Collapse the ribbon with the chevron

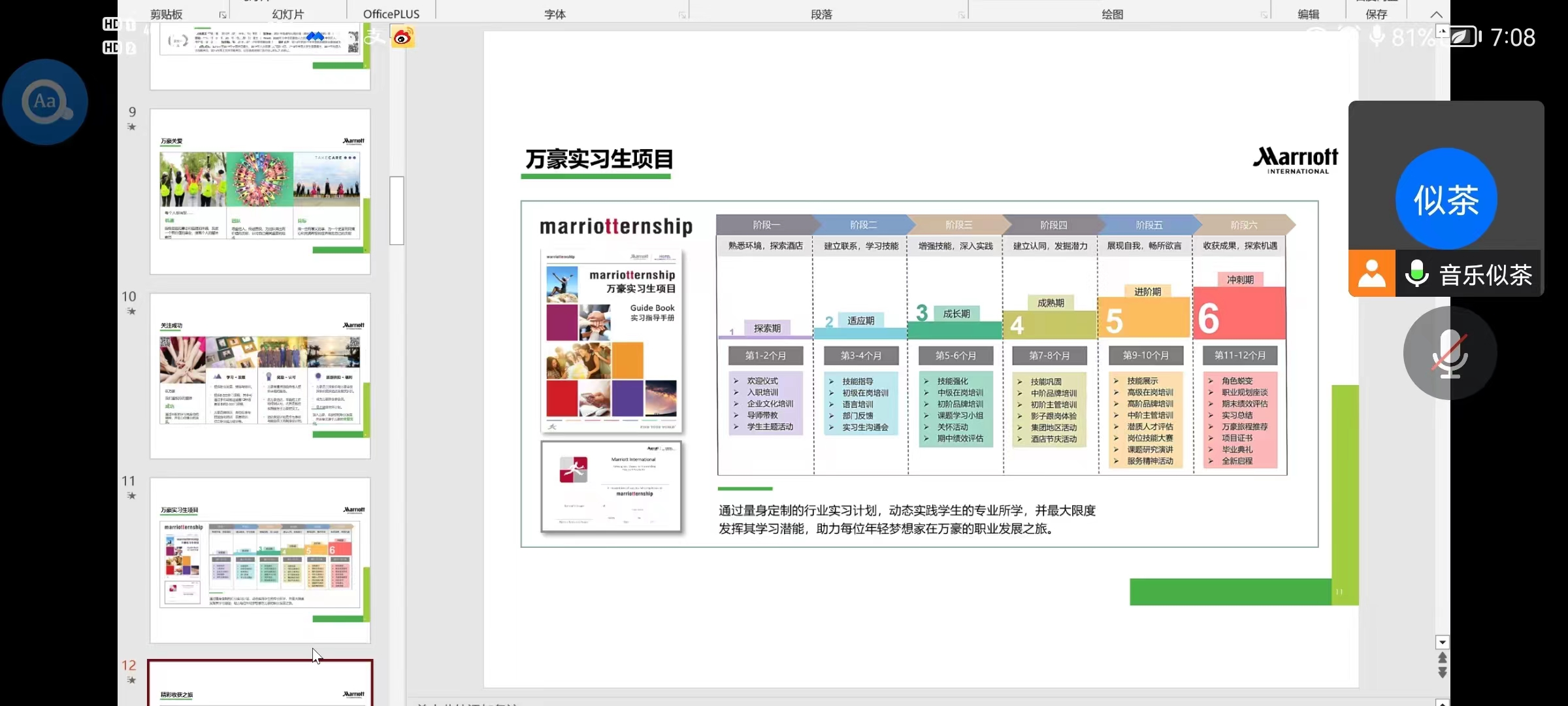tap(1436, 14)
